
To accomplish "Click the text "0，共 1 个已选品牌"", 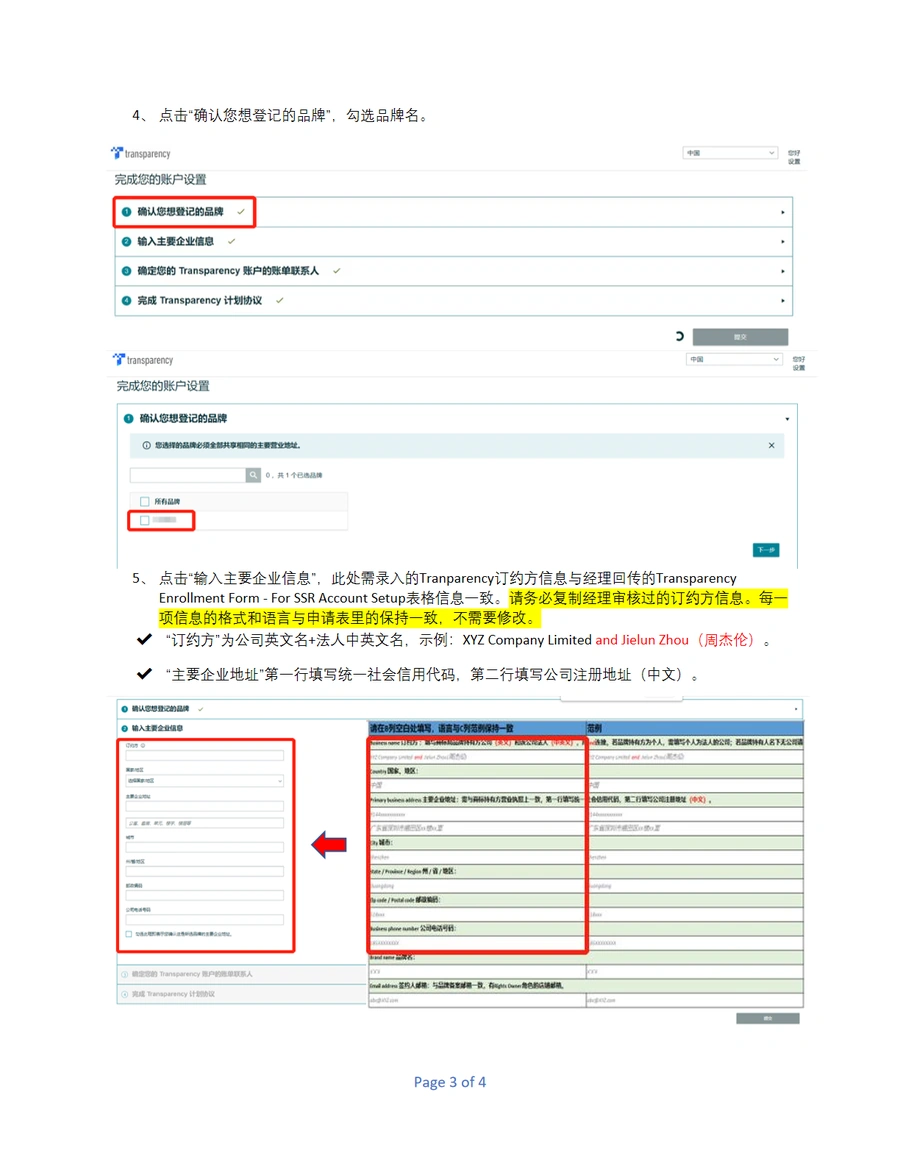I will click(294, 475).
